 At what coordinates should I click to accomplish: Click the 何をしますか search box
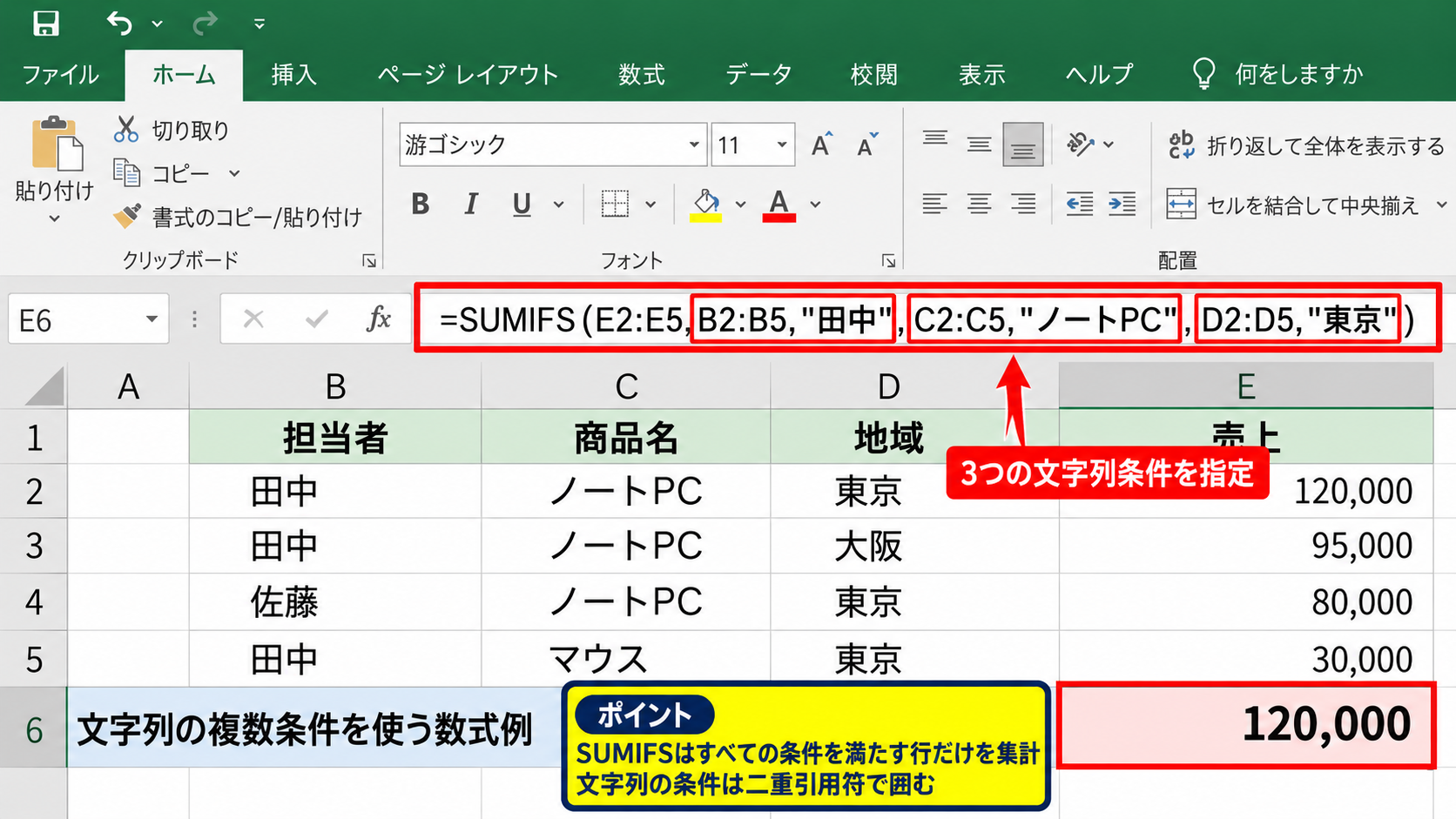[1277, 75]
